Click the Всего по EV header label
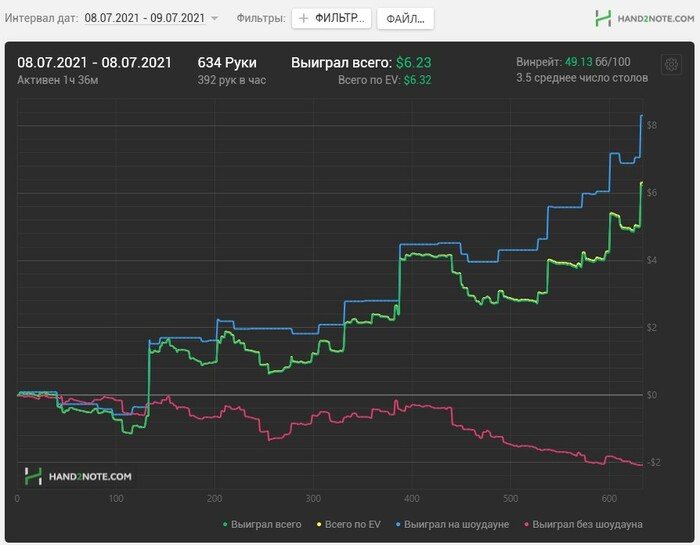700x545 pixels. click(369, 80)
